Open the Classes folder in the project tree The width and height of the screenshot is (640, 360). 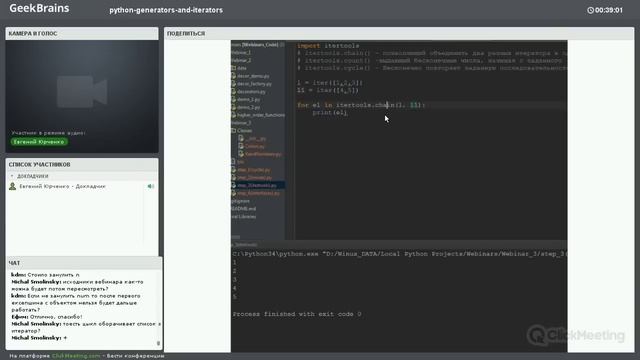[x=244, y=131]
